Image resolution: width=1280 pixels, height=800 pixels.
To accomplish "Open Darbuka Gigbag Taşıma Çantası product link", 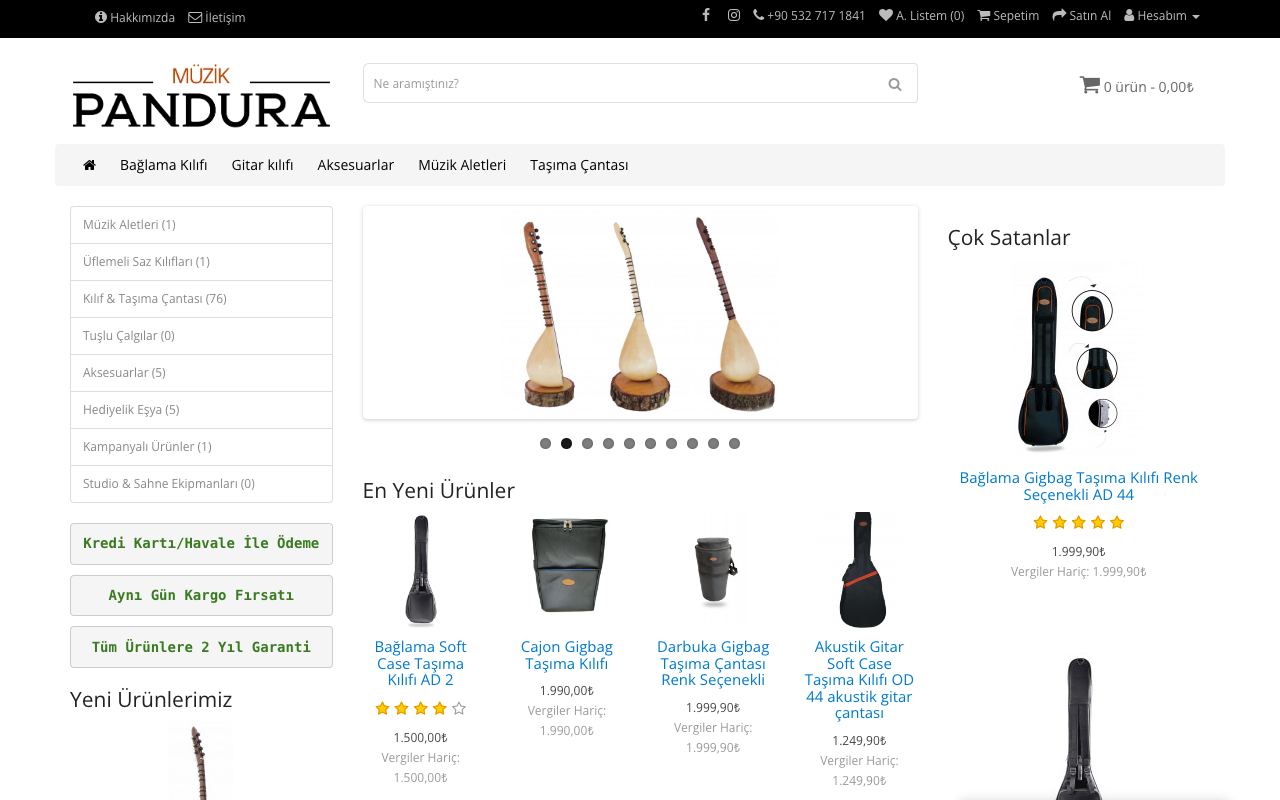I will point(713,663).
